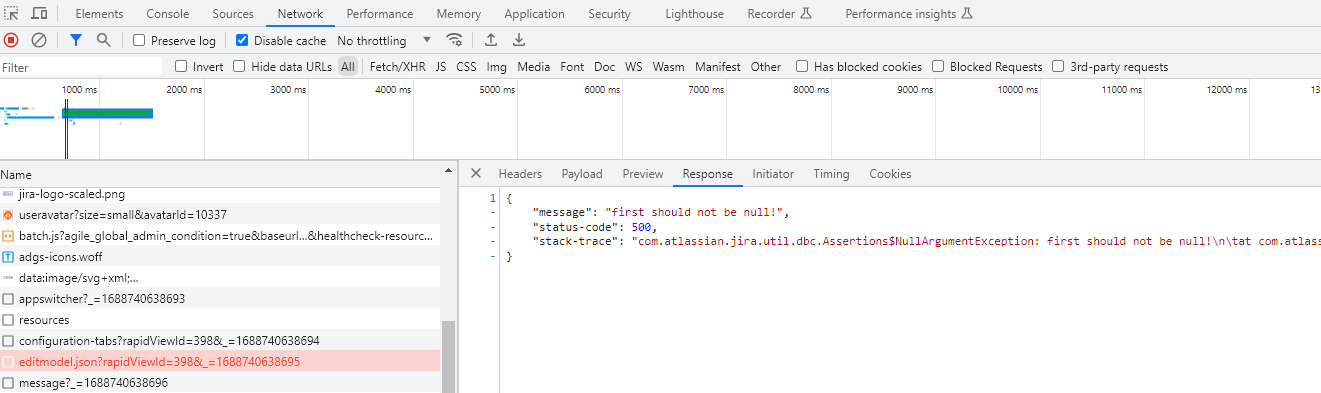1321x393 pixels.
Task: Select the editmodel.json failed request
Action: 220,362
